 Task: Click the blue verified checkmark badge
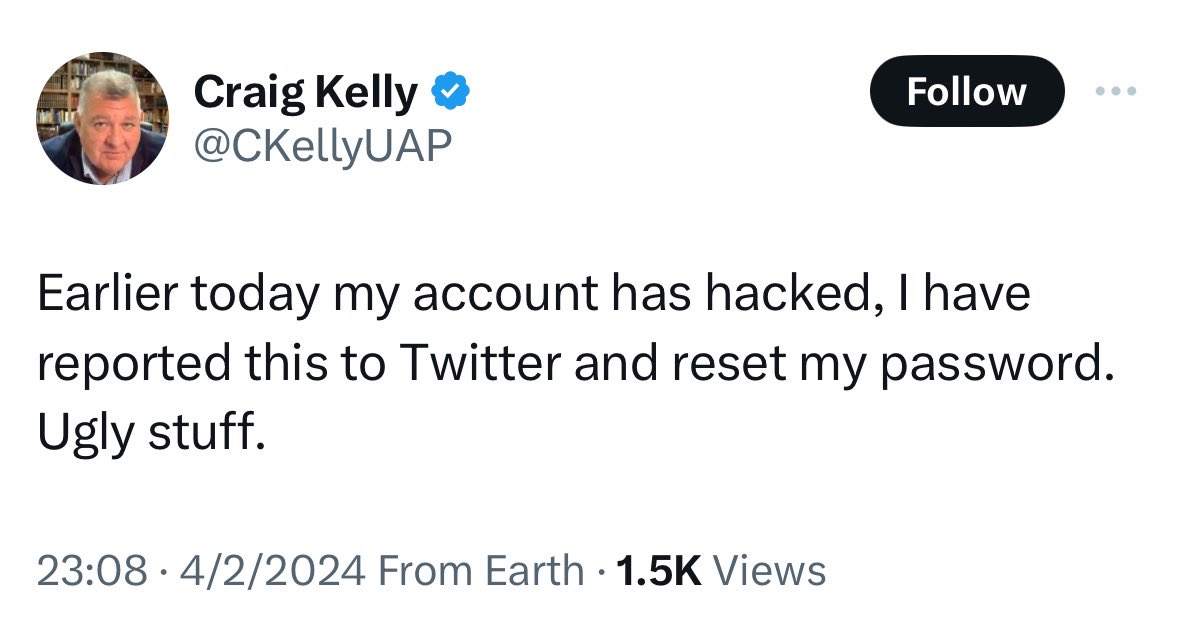[x=451, y=93]
